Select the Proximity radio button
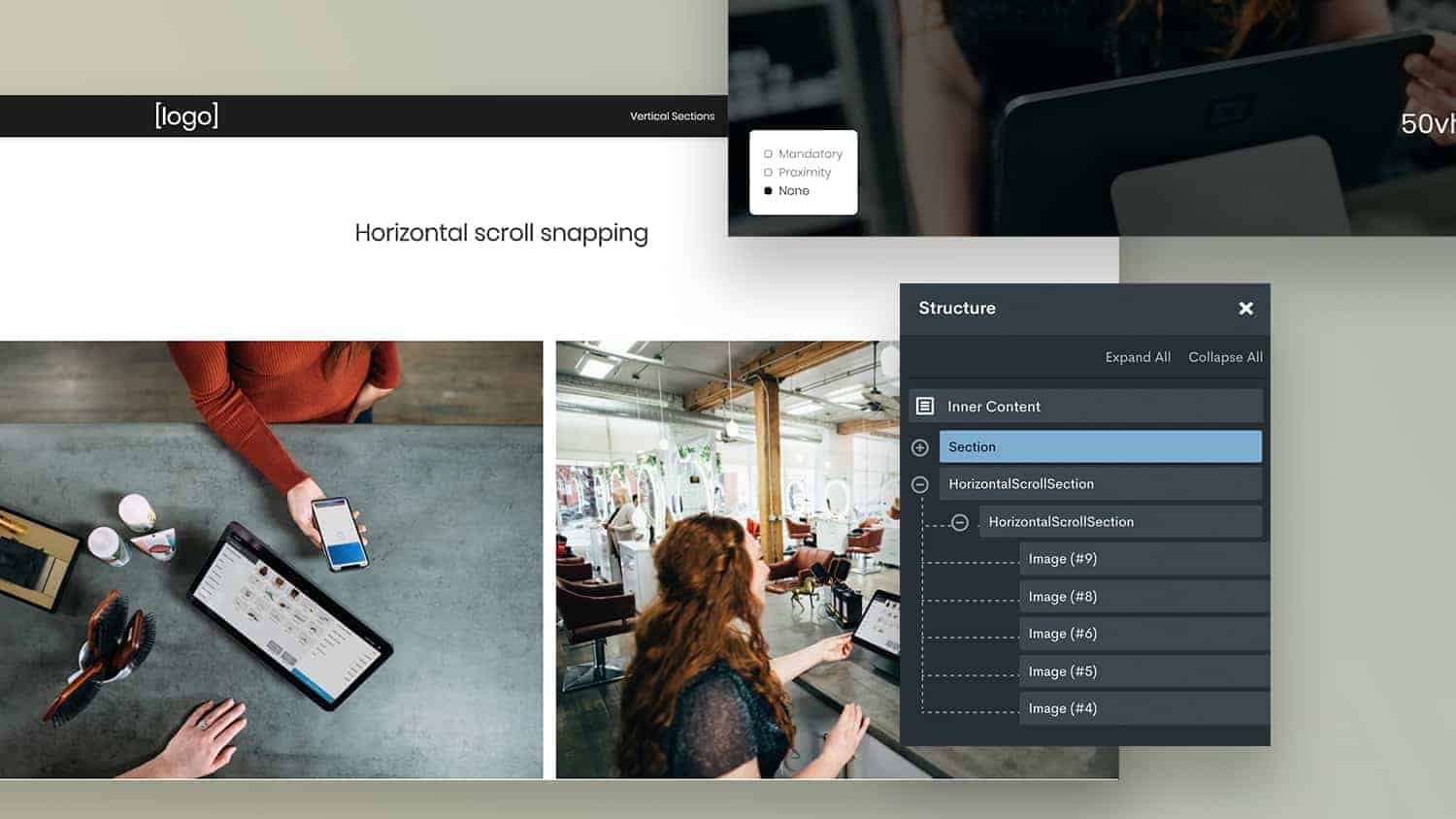 coord(768,172)
